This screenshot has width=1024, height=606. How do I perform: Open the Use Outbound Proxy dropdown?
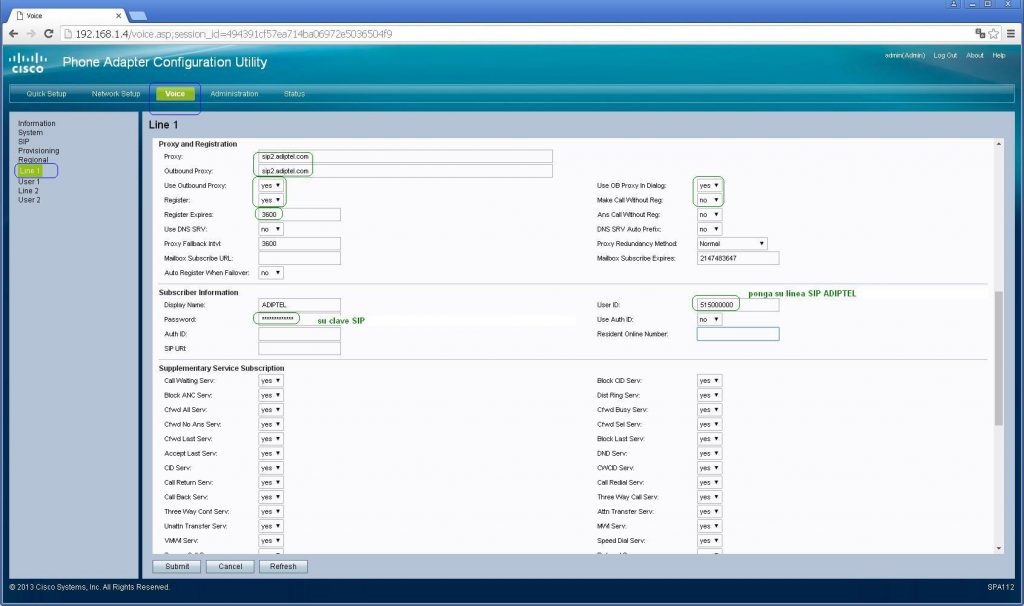[x=268, y=185]
